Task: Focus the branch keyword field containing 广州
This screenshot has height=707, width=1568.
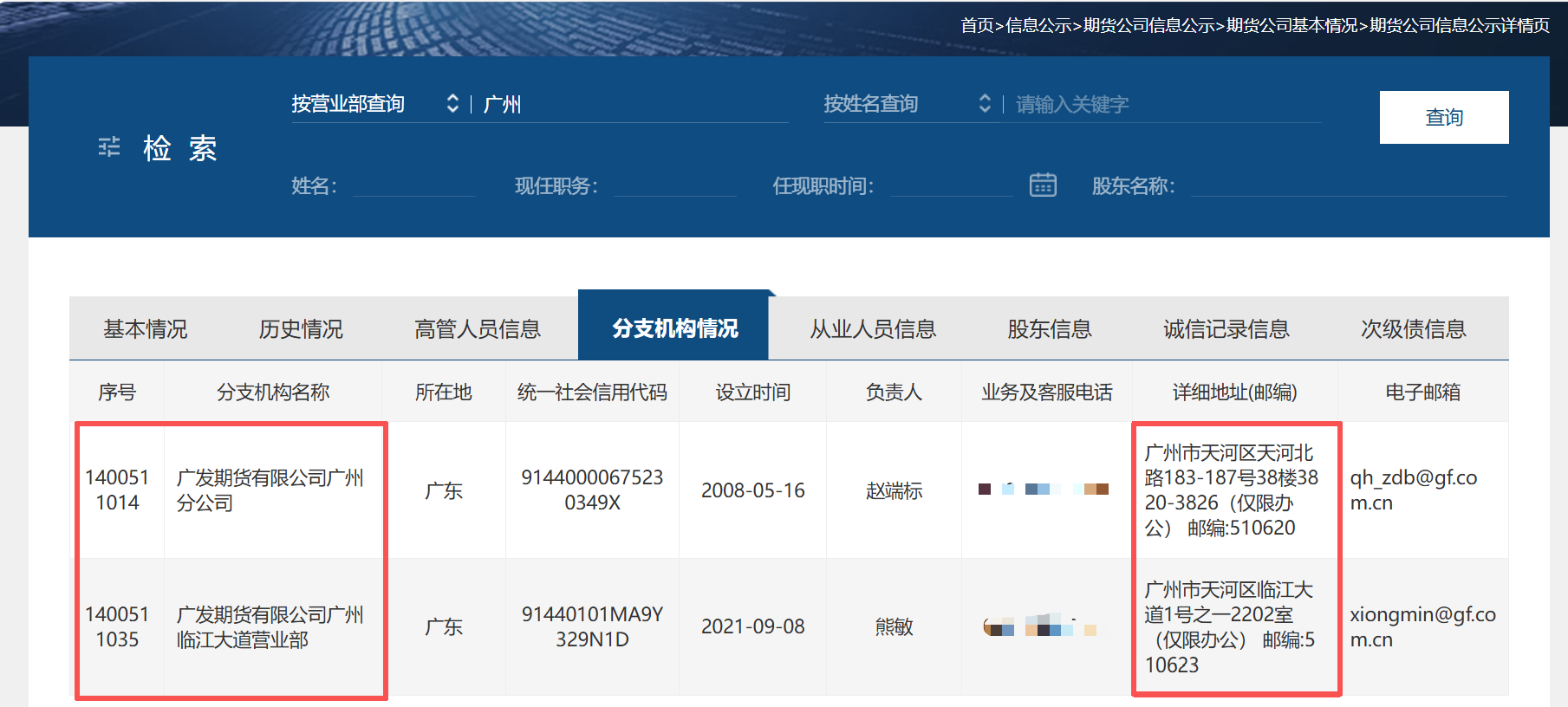Action: coord(634,105)
